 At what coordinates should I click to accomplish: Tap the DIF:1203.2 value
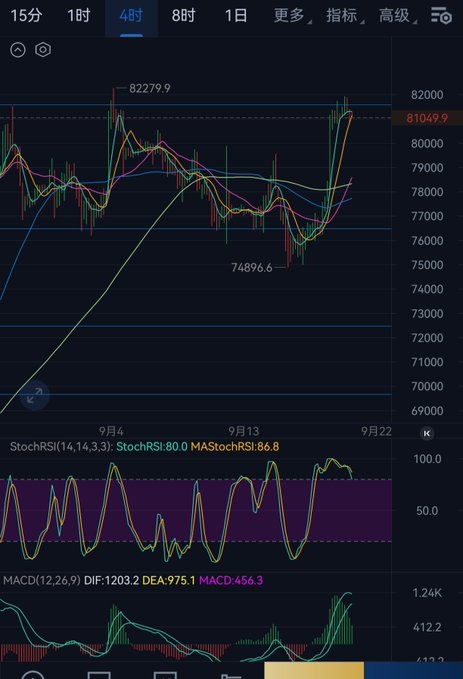point(111,580)
